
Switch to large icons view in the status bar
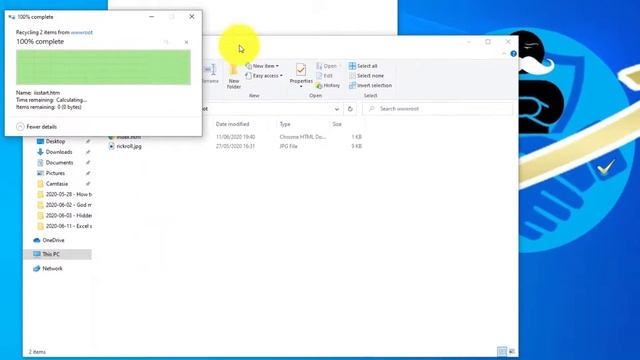point(512,351)
